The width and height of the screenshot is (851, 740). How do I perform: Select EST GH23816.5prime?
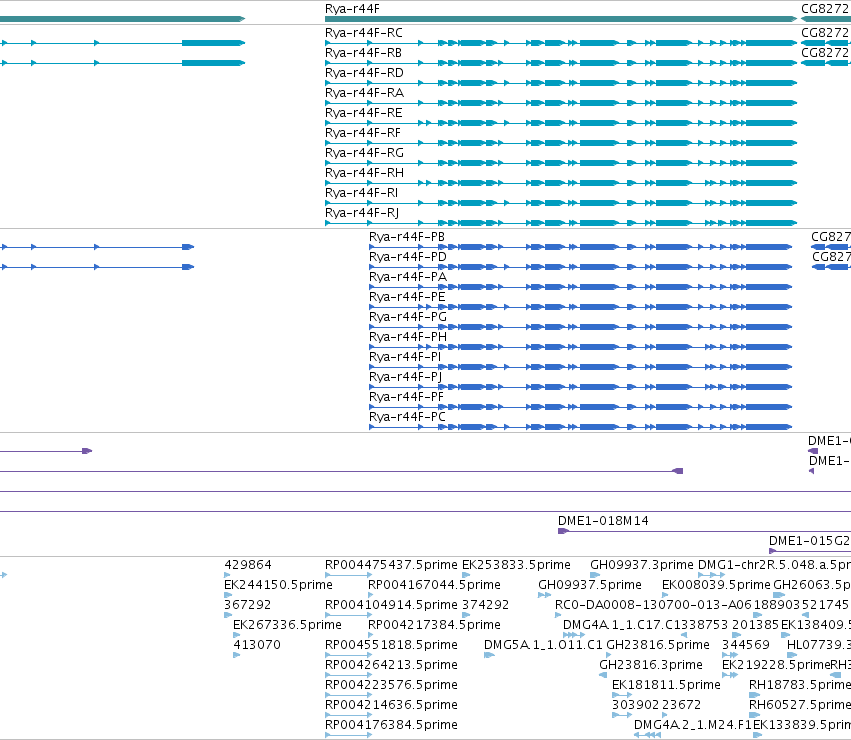click(658, 645)
